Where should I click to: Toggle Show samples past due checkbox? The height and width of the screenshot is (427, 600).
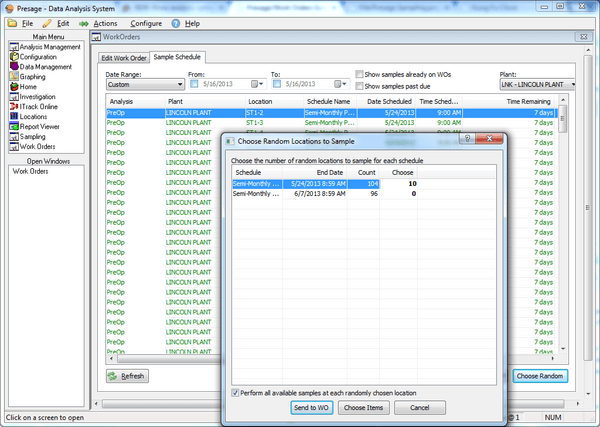click(359, 86)
